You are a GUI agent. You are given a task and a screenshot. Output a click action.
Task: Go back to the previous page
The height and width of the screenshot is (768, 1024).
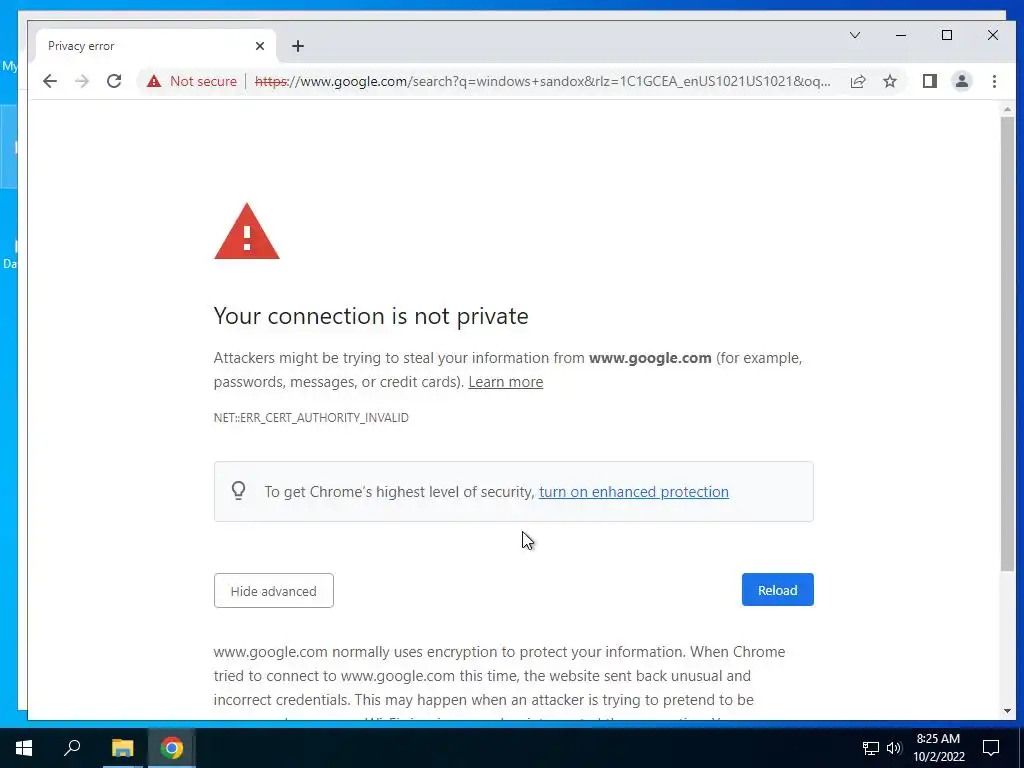point(50,81)
